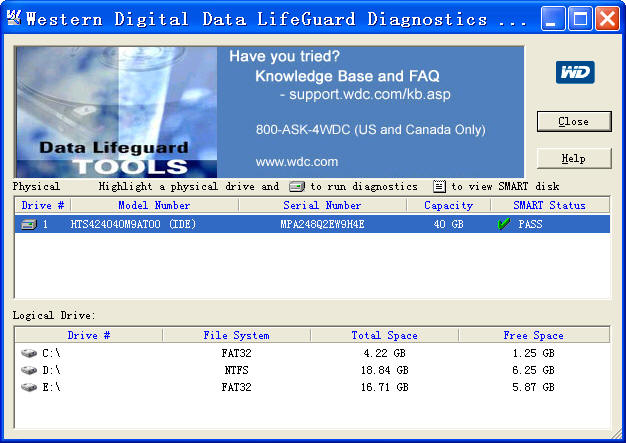This screenshot has height=443, width=626.
Task: Click the application icon in title bar
Action: click(x=14, y=19)
